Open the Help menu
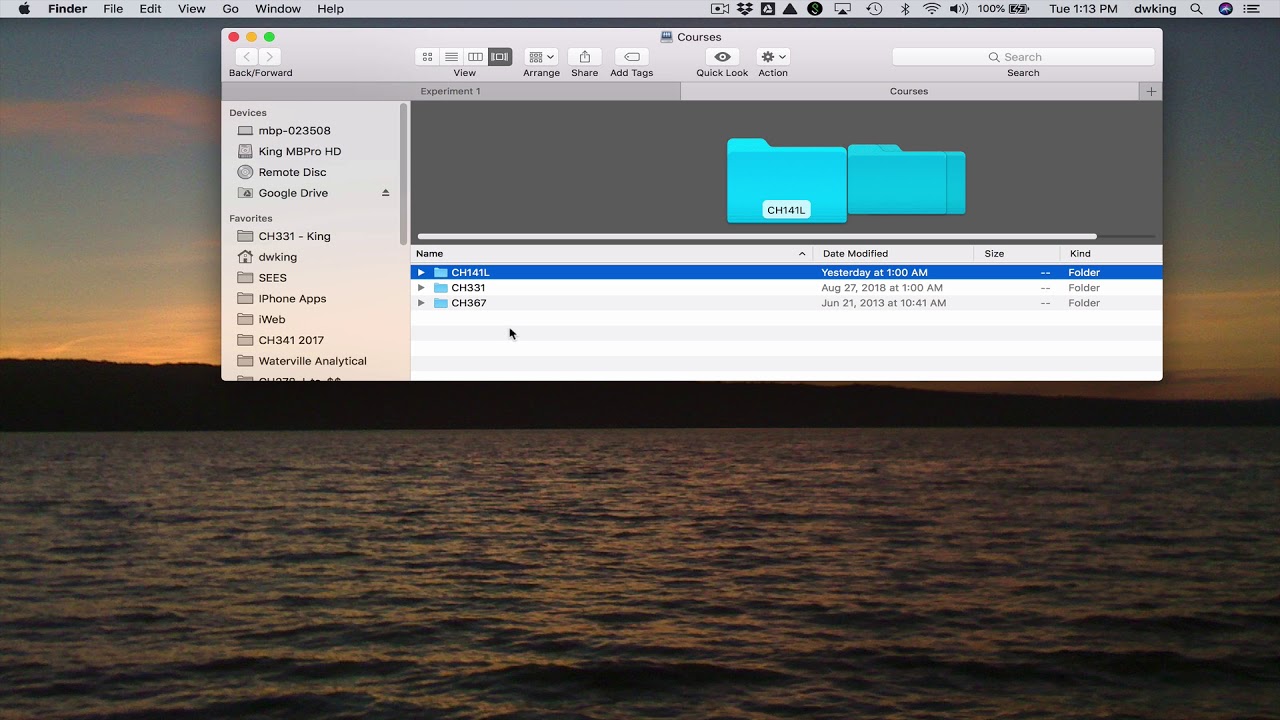This screenshot has width=1280, height=720. 330,9
